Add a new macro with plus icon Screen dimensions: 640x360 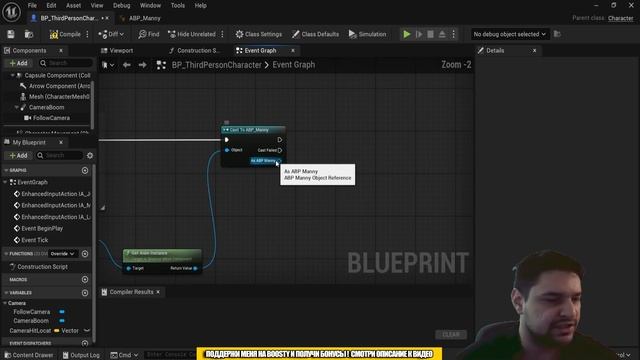point(85,280)
